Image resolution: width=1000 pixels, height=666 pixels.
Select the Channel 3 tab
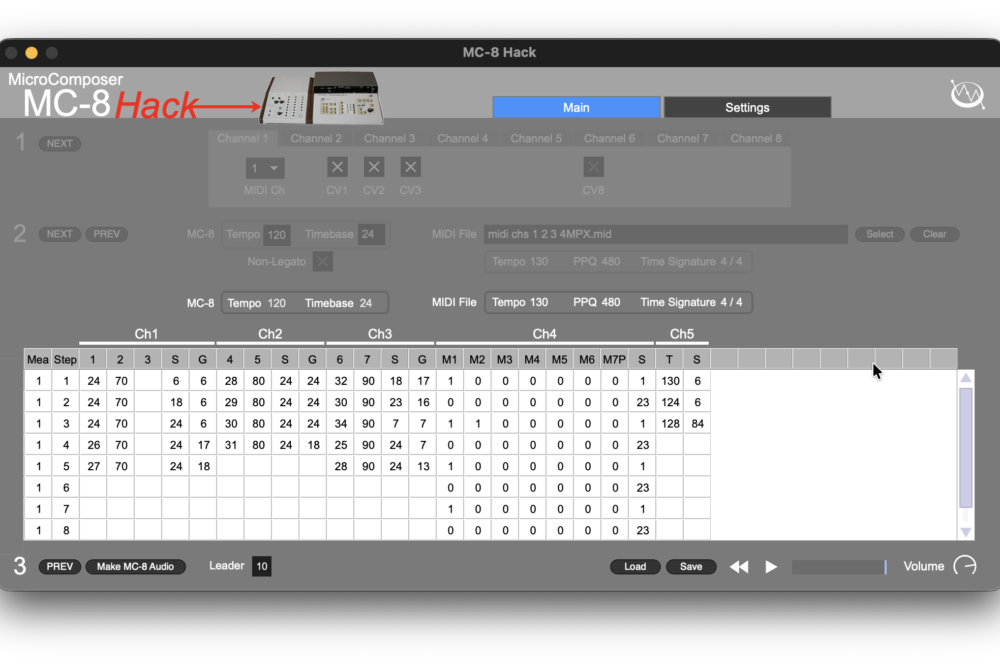pyautogui.click(x=389, y=138)
